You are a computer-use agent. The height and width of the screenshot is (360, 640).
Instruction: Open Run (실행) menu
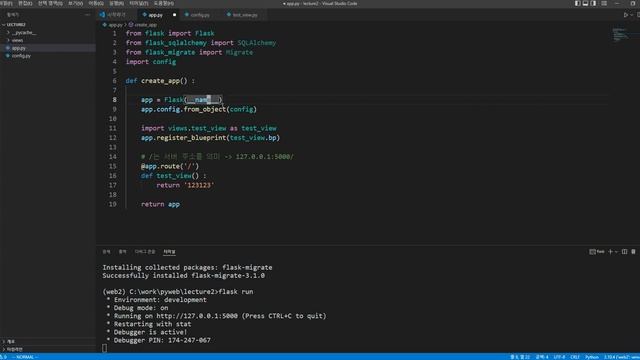[x=116, y=3]
